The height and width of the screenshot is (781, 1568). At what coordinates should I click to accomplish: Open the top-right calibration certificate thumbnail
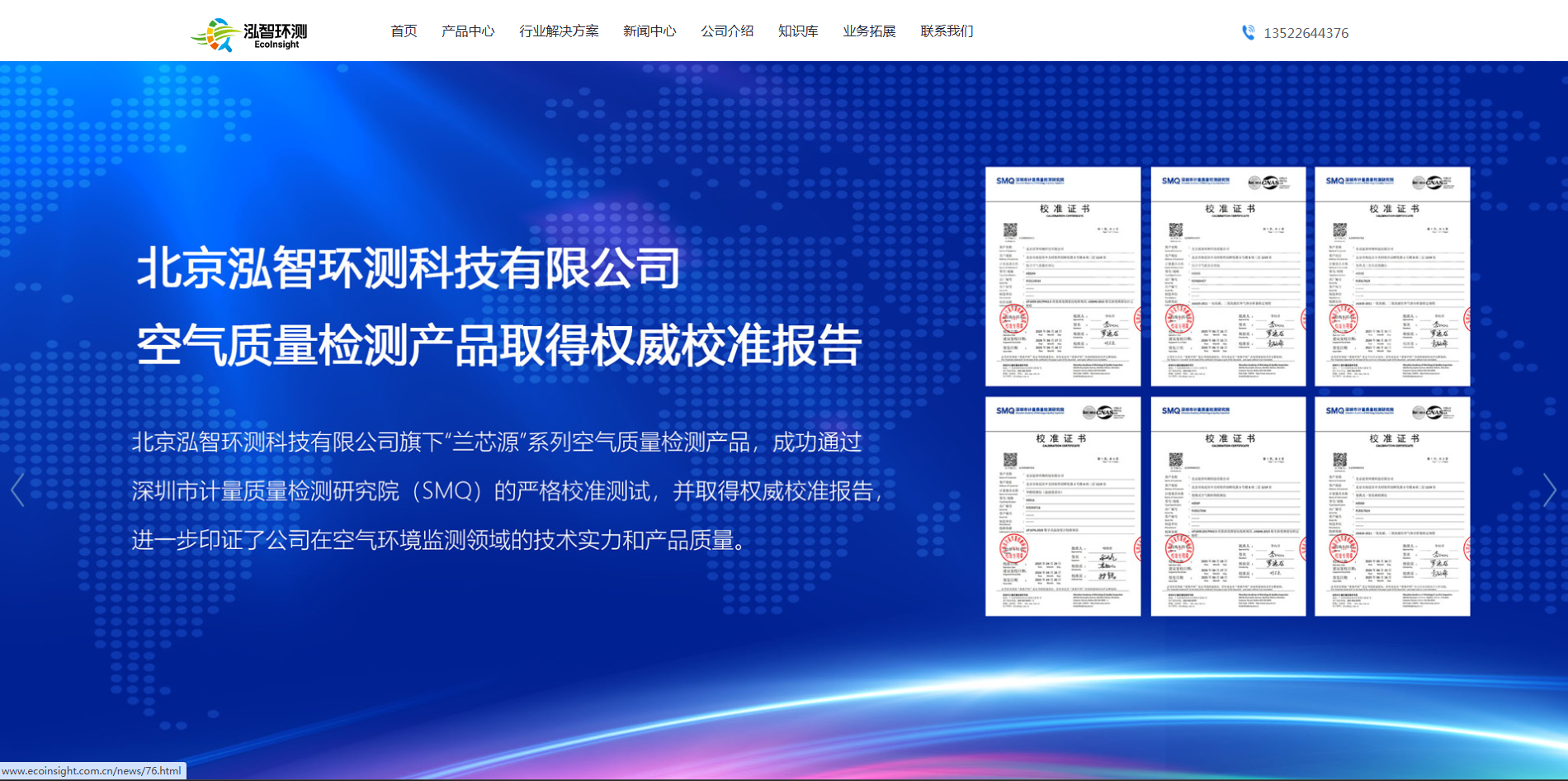coord(1392,277)
